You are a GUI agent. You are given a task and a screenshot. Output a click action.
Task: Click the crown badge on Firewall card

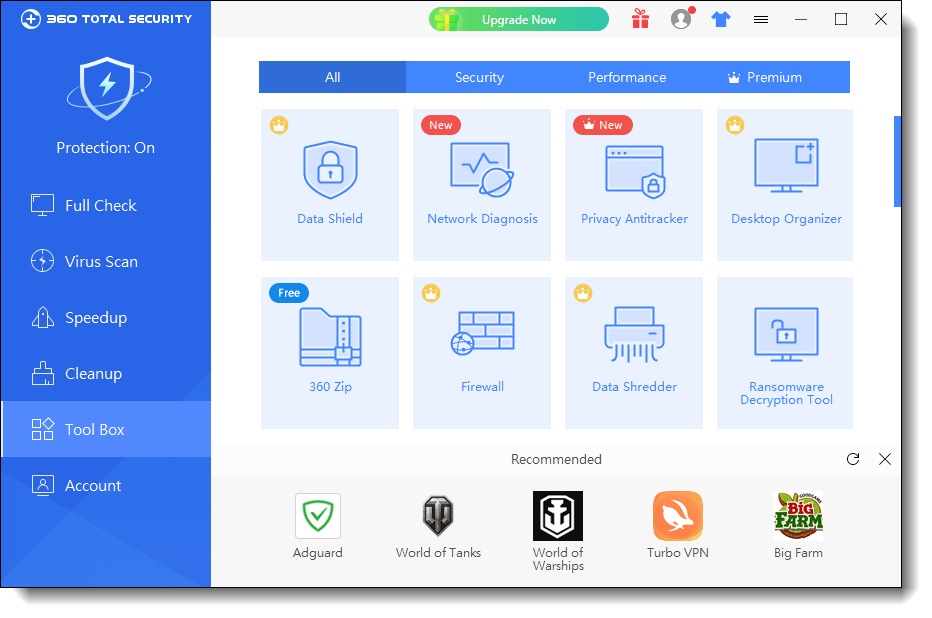point(431,293)
